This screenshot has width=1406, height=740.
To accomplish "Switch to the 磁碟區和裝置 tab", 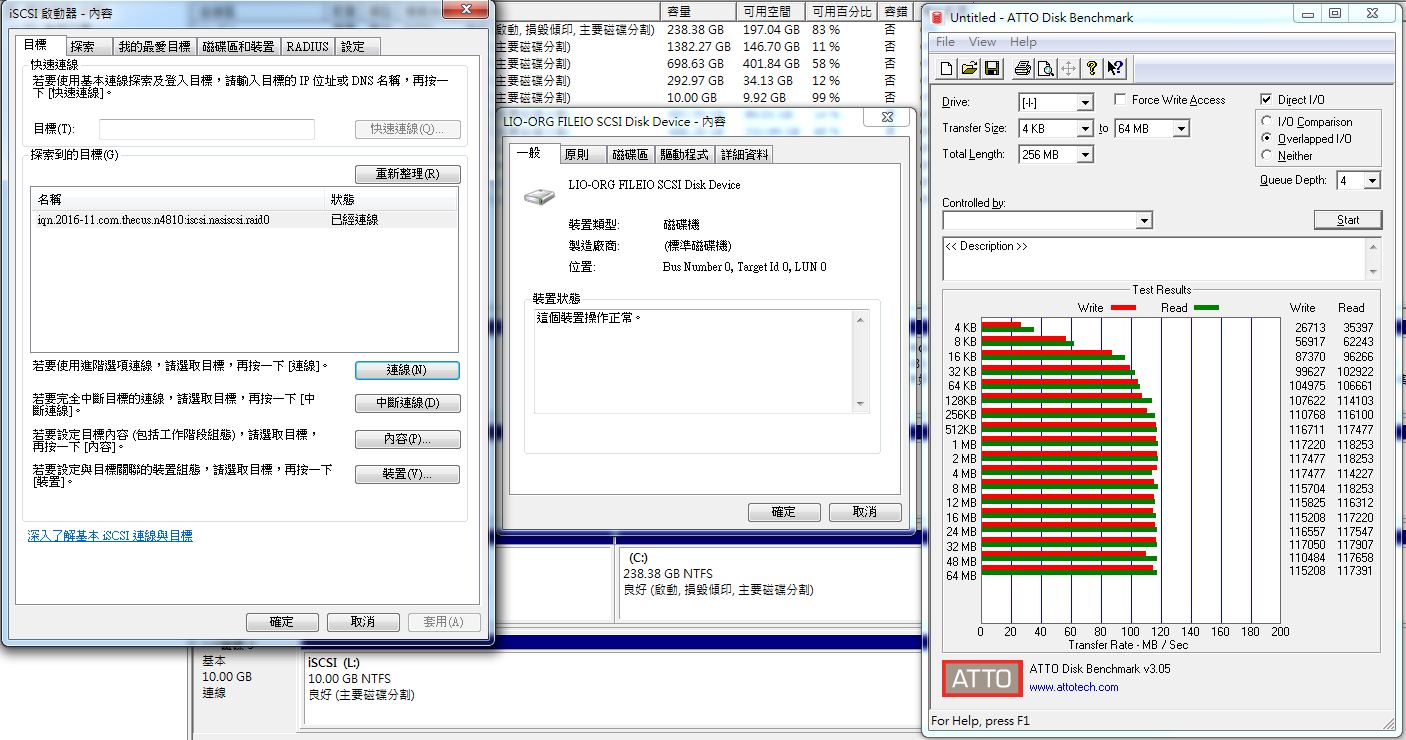I will [x=238, y=47].
